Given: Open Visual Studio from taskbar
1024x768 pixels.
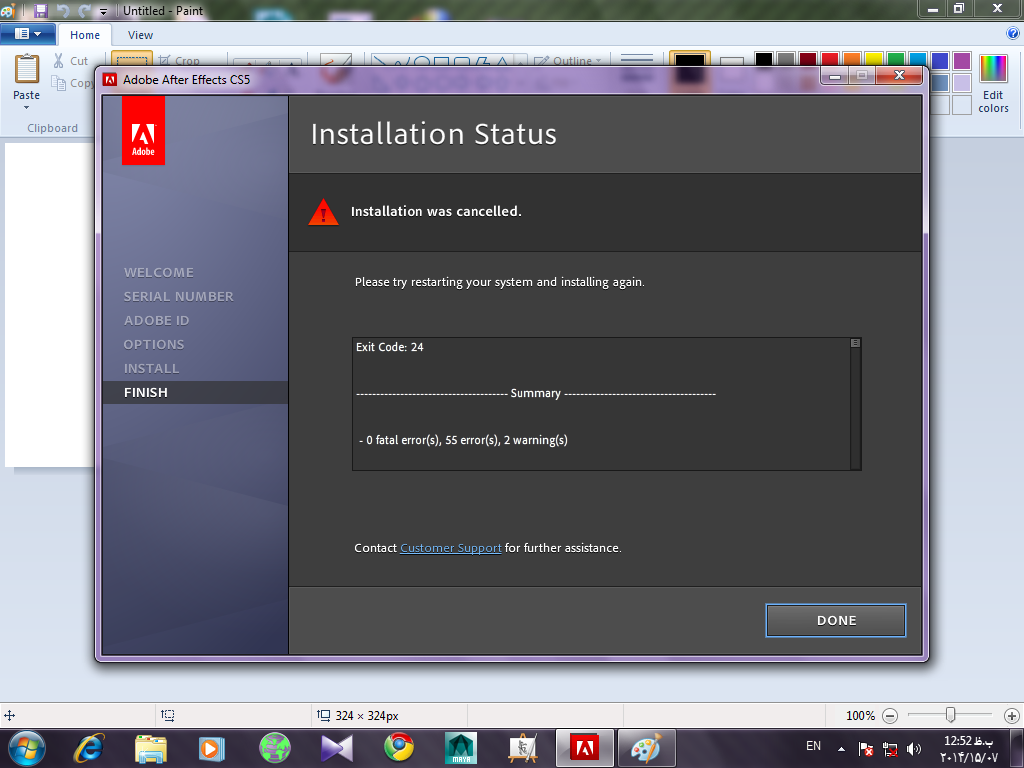Looking at the screenshot, I should point(337,748).
